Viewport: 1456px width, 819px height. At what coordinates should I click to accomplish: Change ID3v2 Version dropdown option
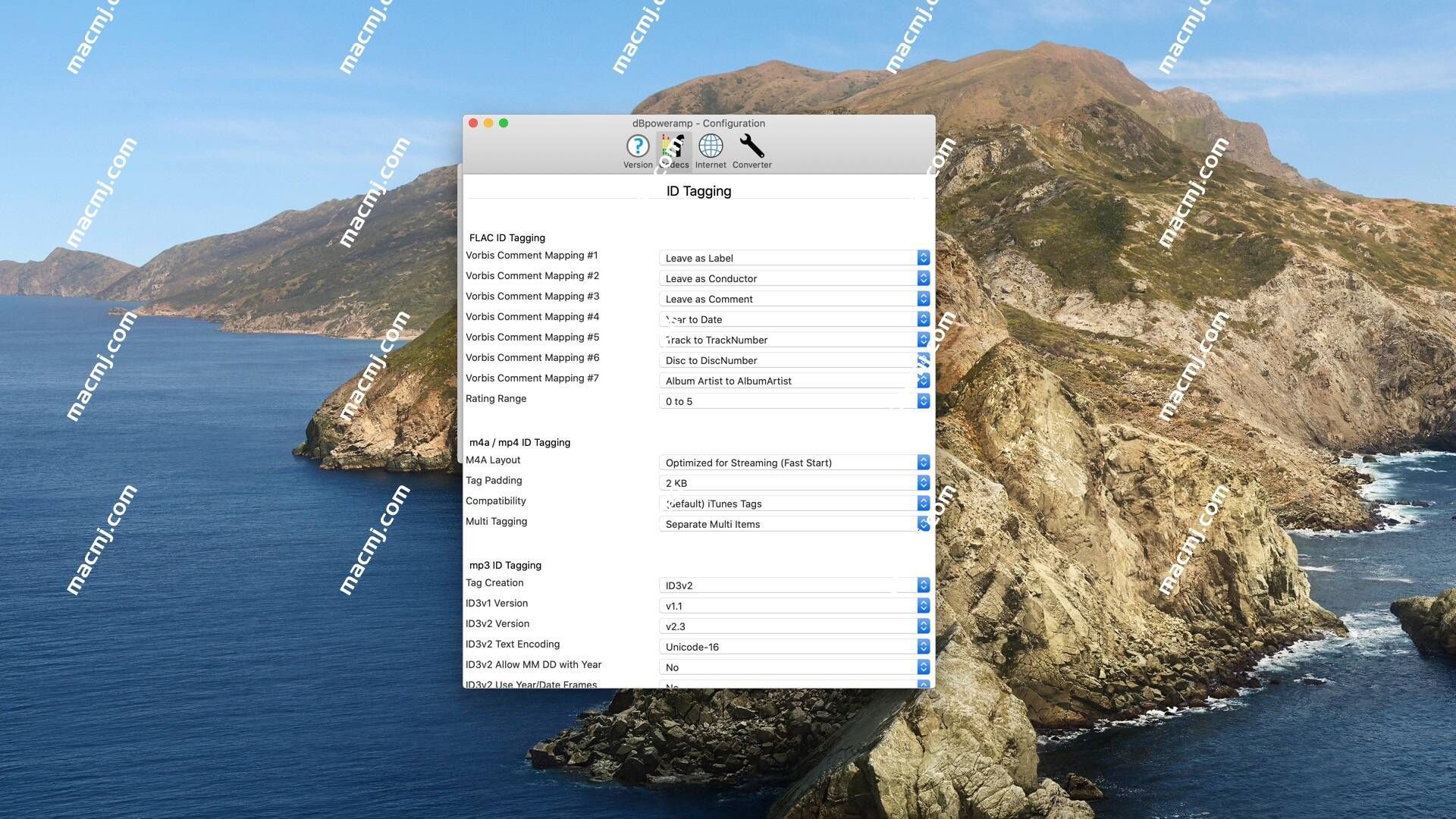(921, 626)
